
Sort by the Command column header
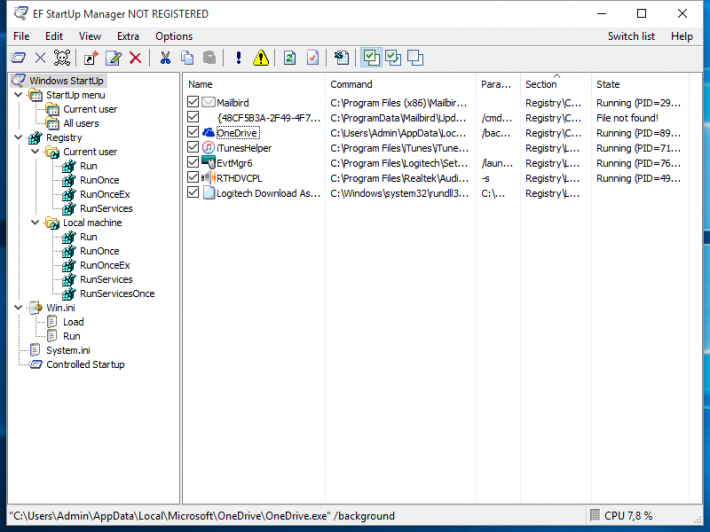[401, 84]
